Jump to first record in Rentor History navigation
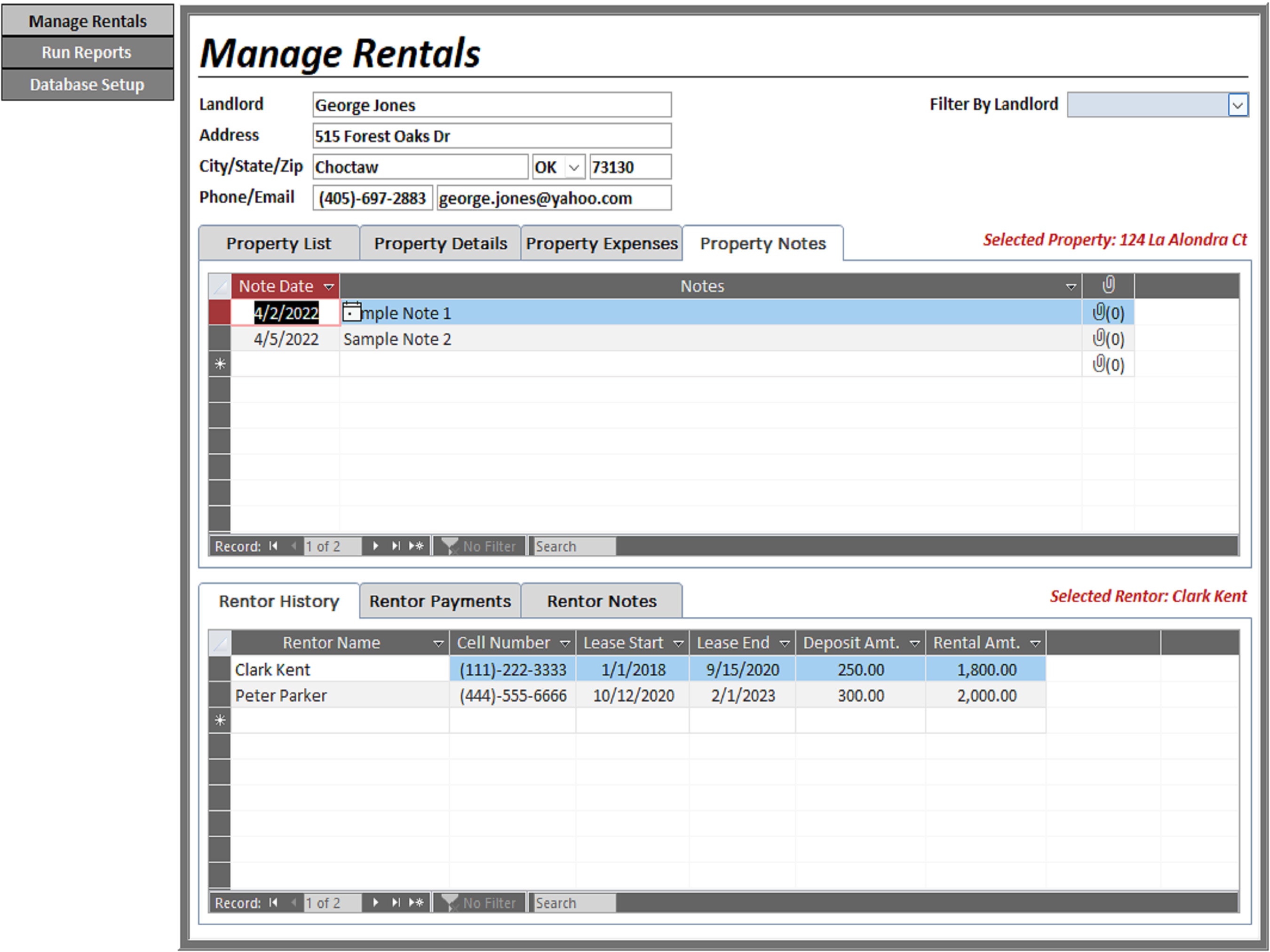 (x=273, y=902)
